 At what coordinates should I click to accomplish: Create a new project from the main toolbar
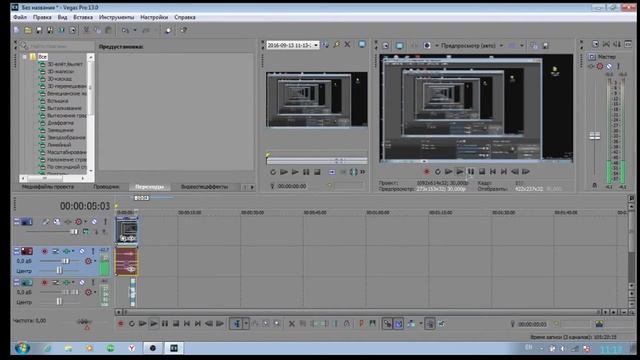coord(17,30)
